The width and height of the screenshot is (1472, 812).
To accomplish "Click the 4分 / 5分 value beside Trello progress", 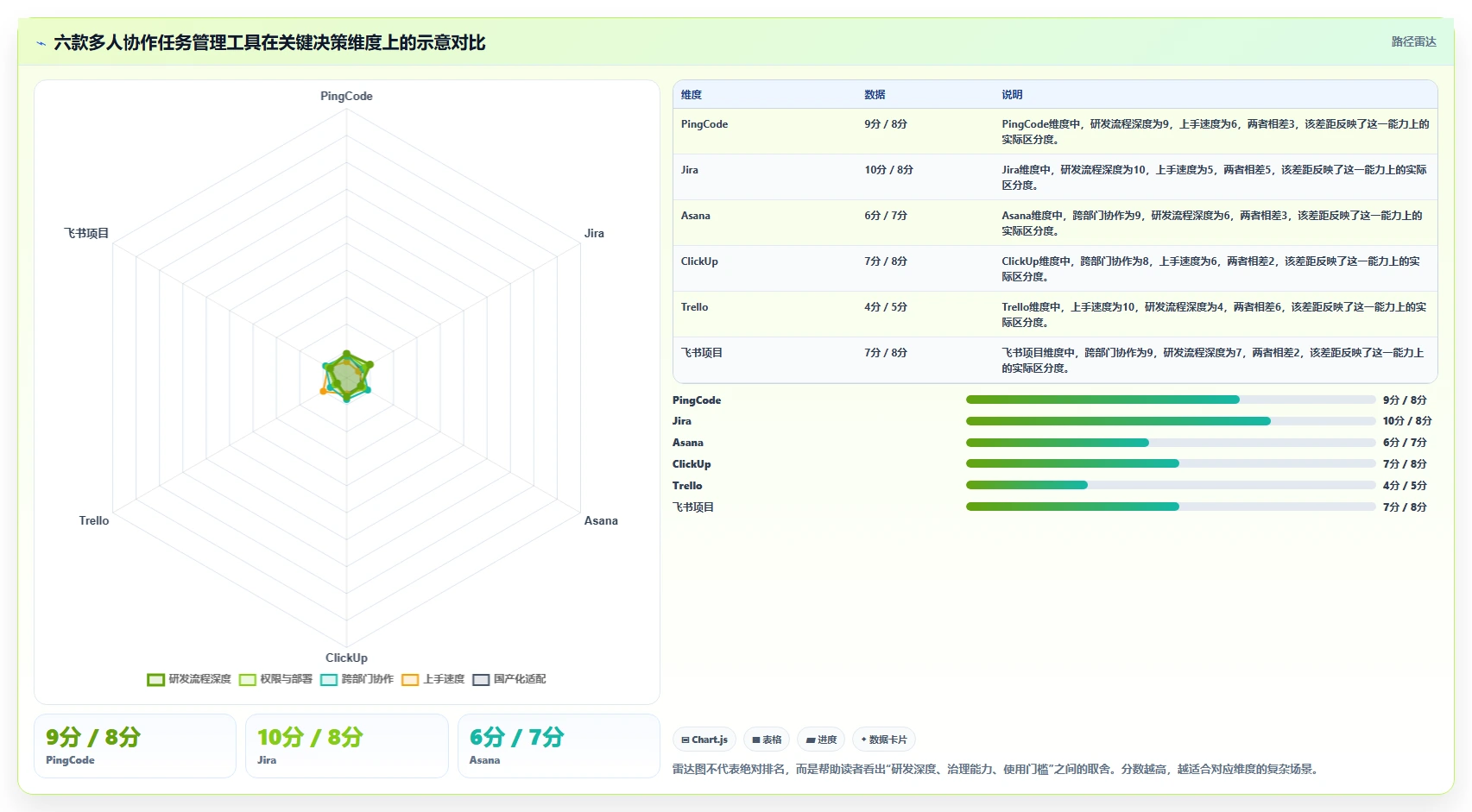I will point(1405,486).
